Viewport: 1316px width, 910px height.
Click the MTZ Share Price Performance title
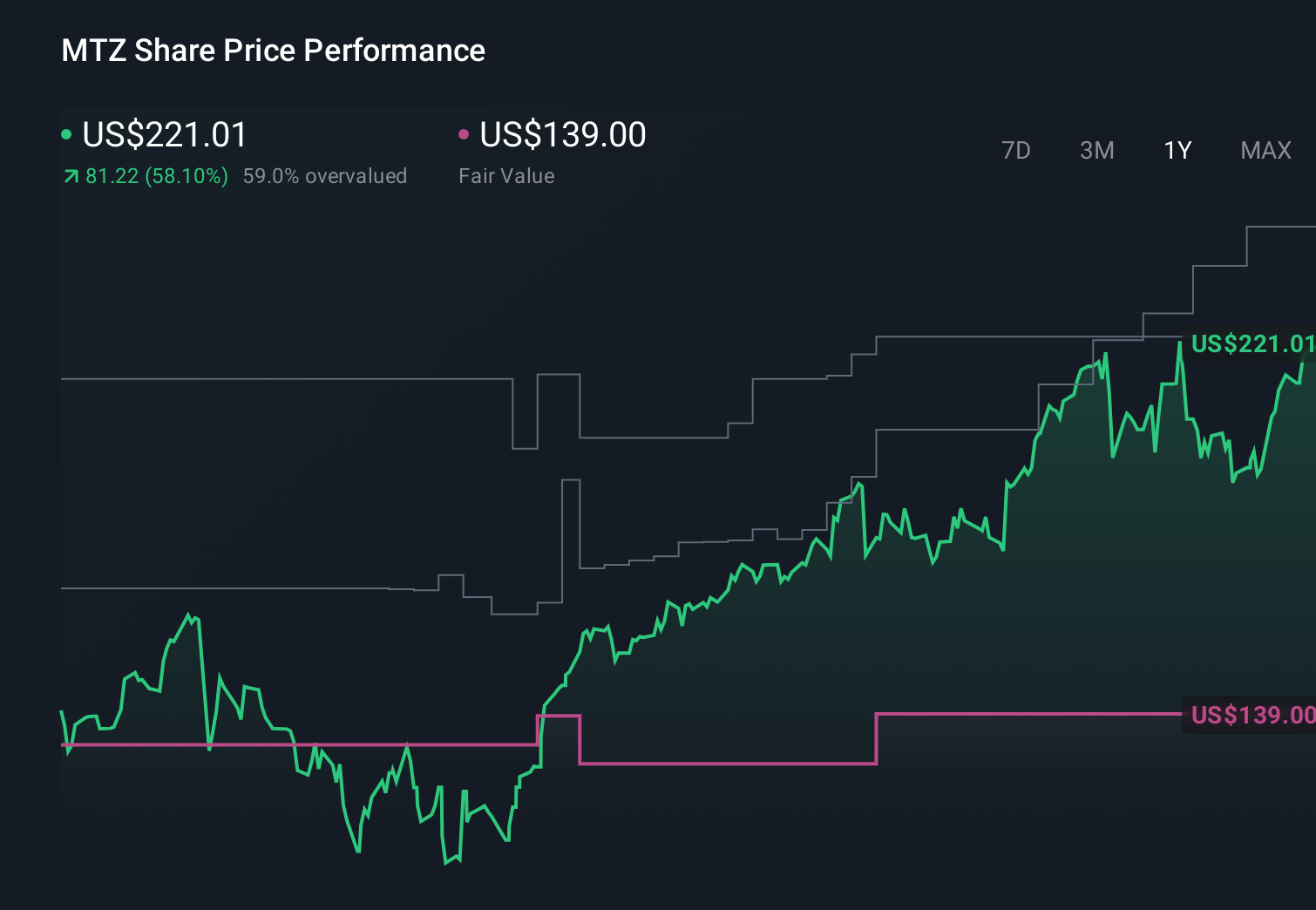point(273,50)
